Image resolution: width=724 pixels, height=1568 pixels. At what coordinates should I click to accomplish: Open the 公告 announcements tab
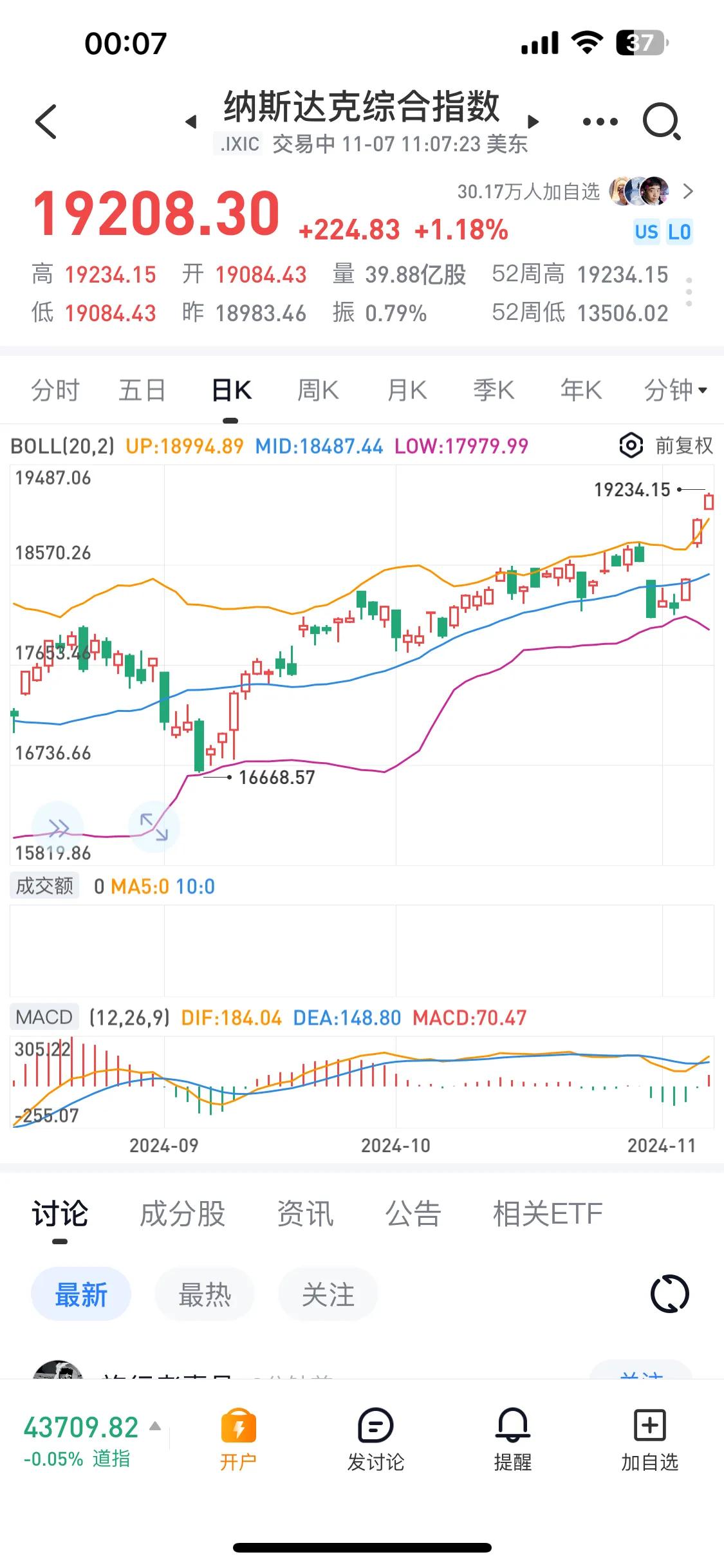click(x=413, y=1214)
